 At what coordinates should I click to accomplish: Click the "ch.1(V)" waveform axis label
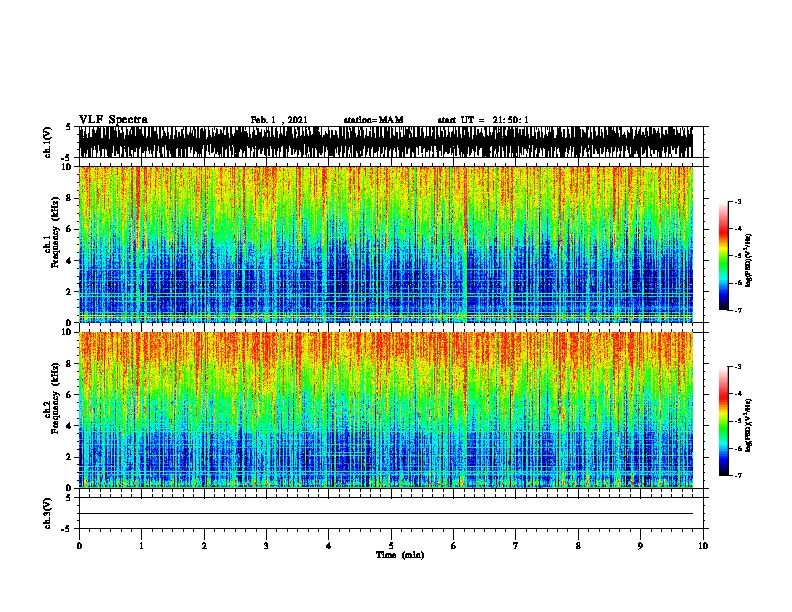(x=47, y=142)
